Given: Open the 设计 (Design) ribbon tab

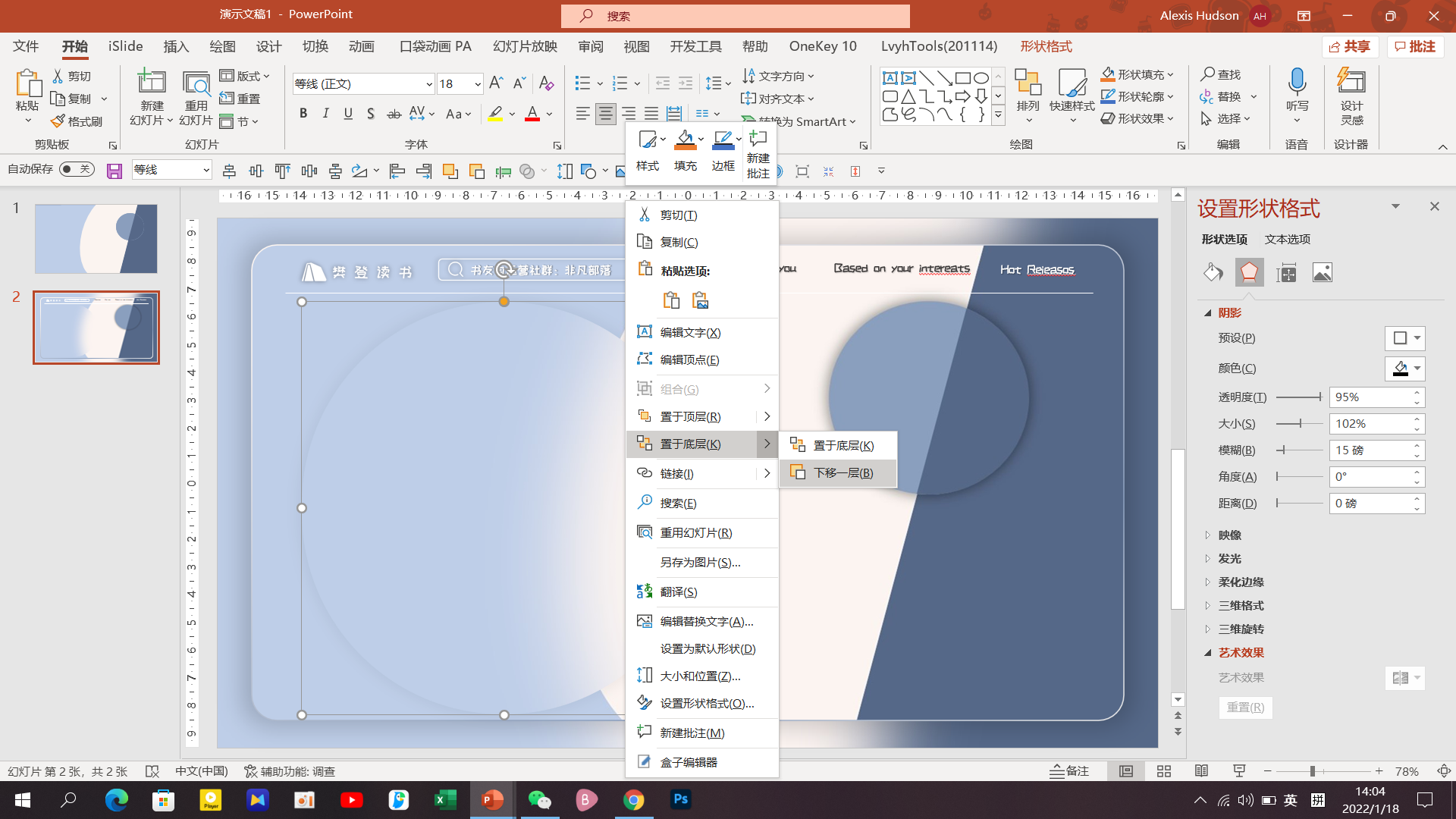Looking at the screenshot, I should click(268, 46).
